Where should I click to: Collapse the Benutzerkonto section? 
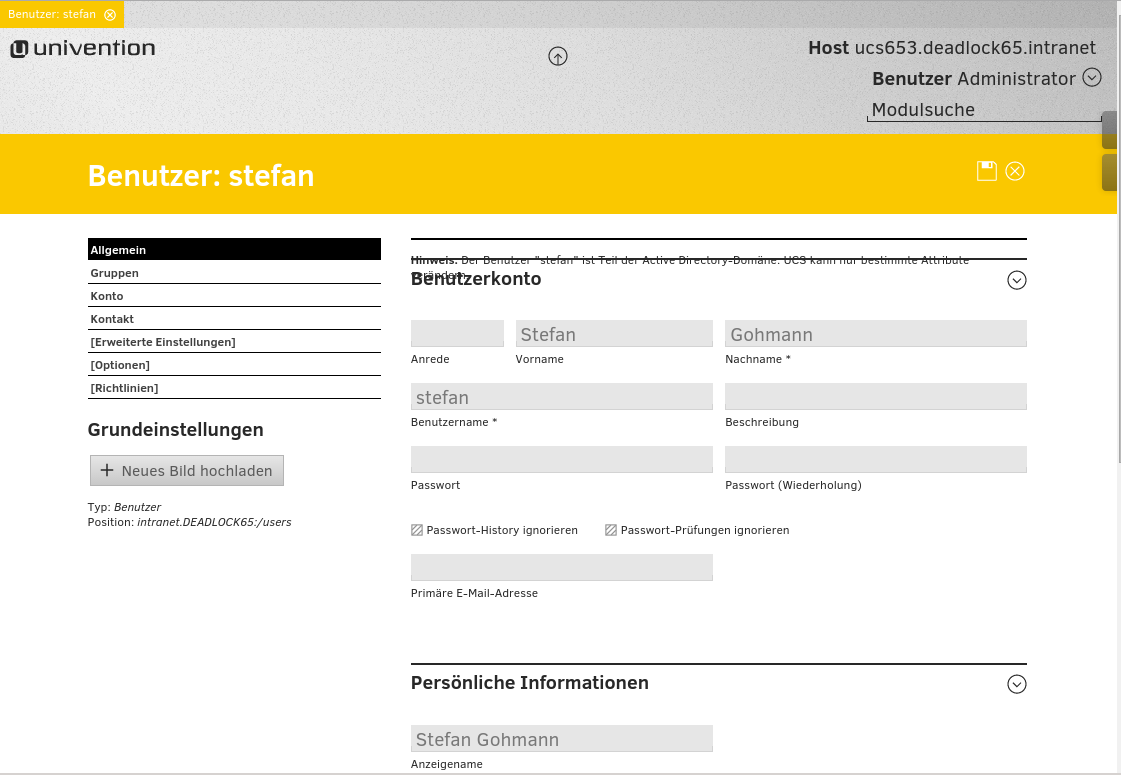1017,280
